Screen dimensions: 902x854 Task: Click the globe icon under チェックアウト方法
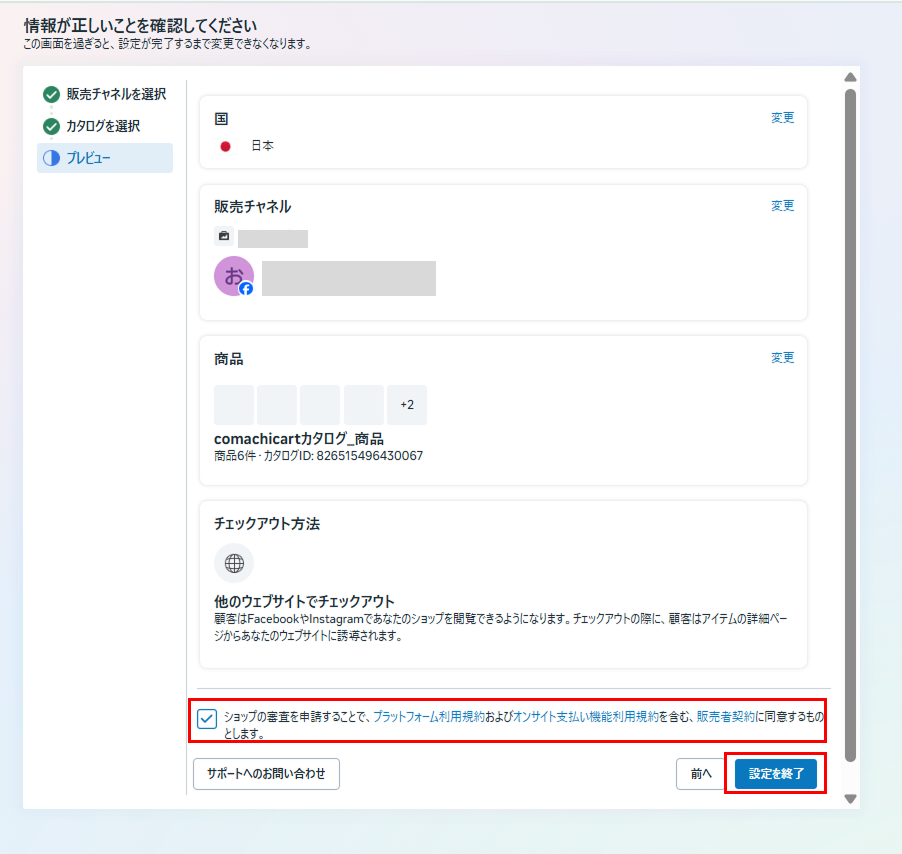pyautogui.click(x=234, y=563)
